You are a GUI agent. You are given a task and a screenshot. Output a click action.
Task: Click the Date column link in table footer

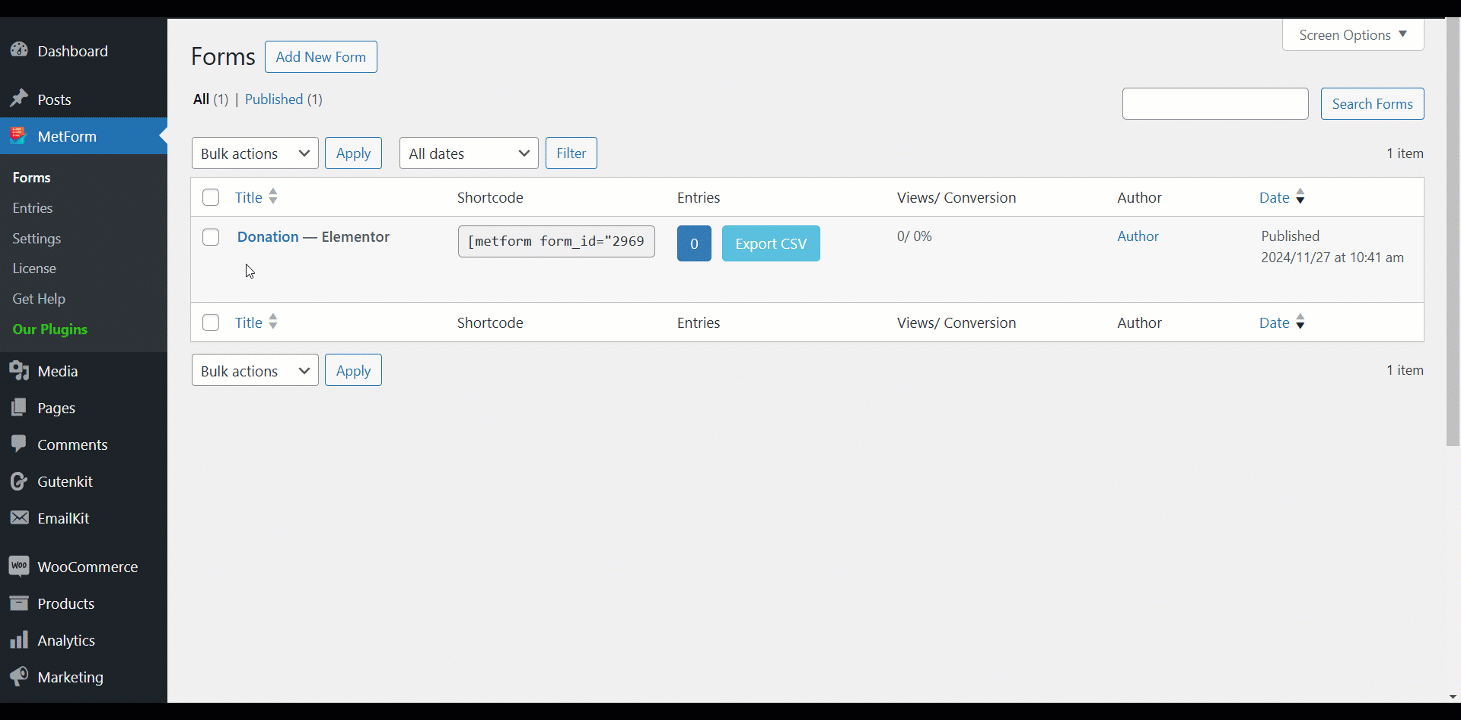click(1274, 323)
